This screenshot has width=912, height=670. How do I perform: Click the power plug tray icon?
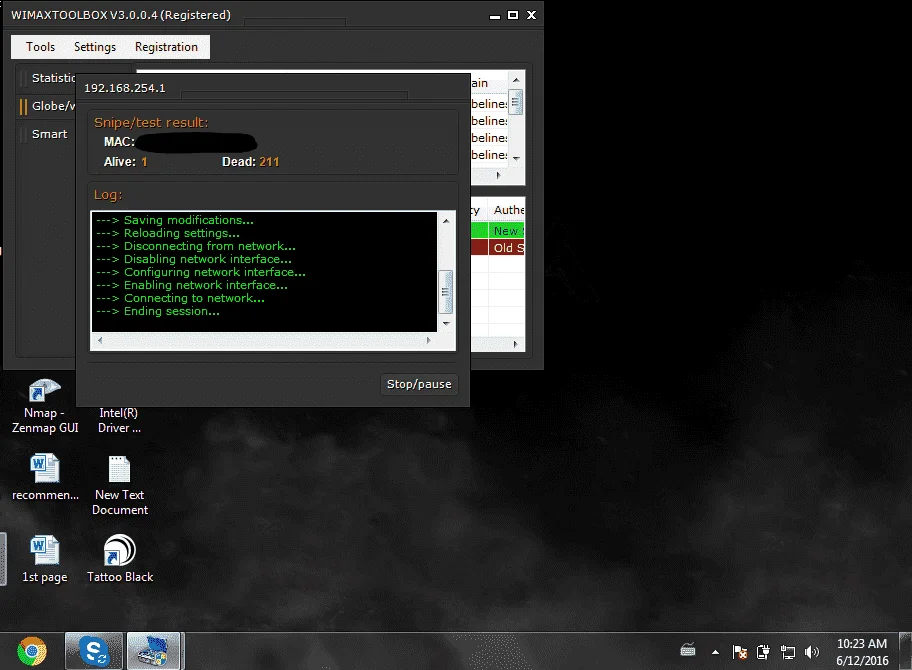763,652
